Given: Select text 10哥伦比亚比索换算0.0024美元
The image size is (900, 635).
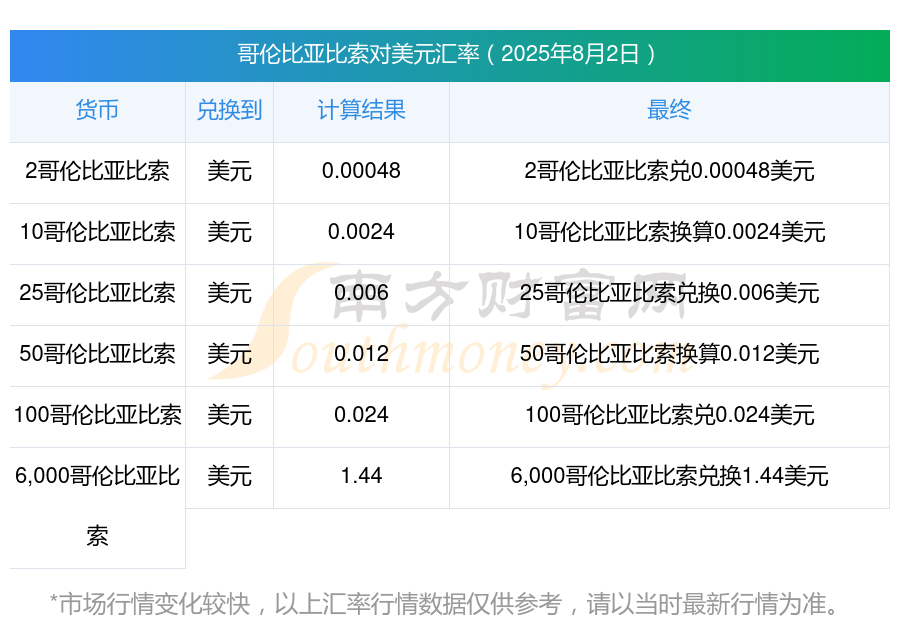Looking at the screenshot, I should pyautogui.click(x=669, y=232).
